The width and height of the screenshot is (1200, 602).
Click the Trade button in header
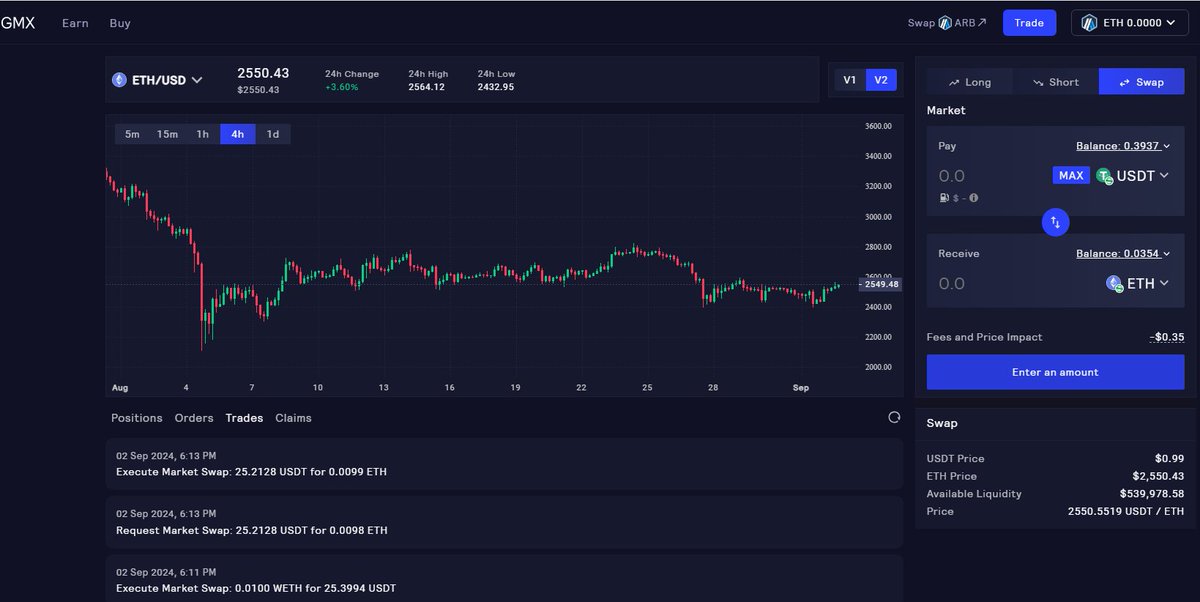click(x=1029, y=23)
